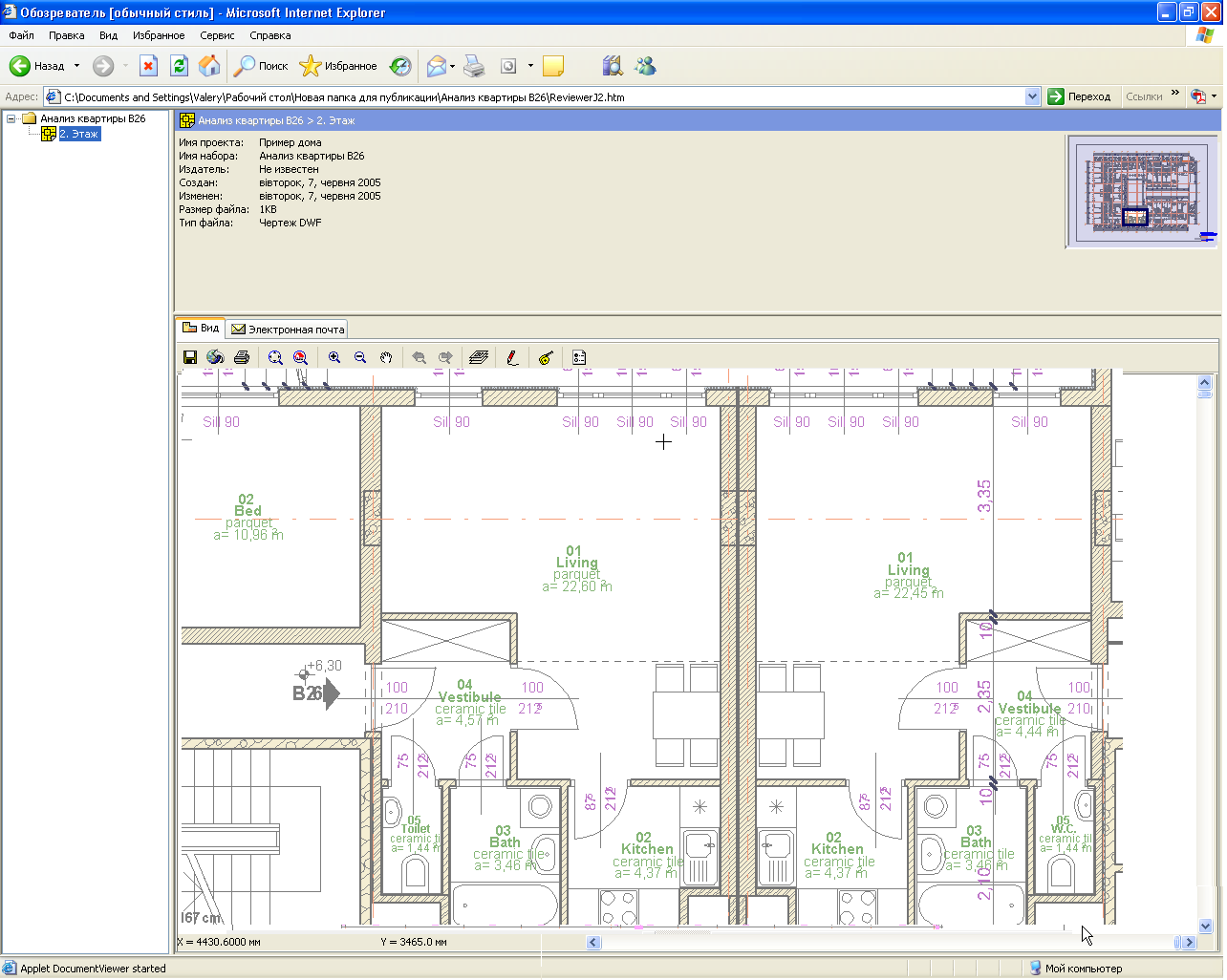This screenshot has height=980, width=1227.
Task: Click the scroll-down arrow of drawing scrollbar
Action: 1205,926
